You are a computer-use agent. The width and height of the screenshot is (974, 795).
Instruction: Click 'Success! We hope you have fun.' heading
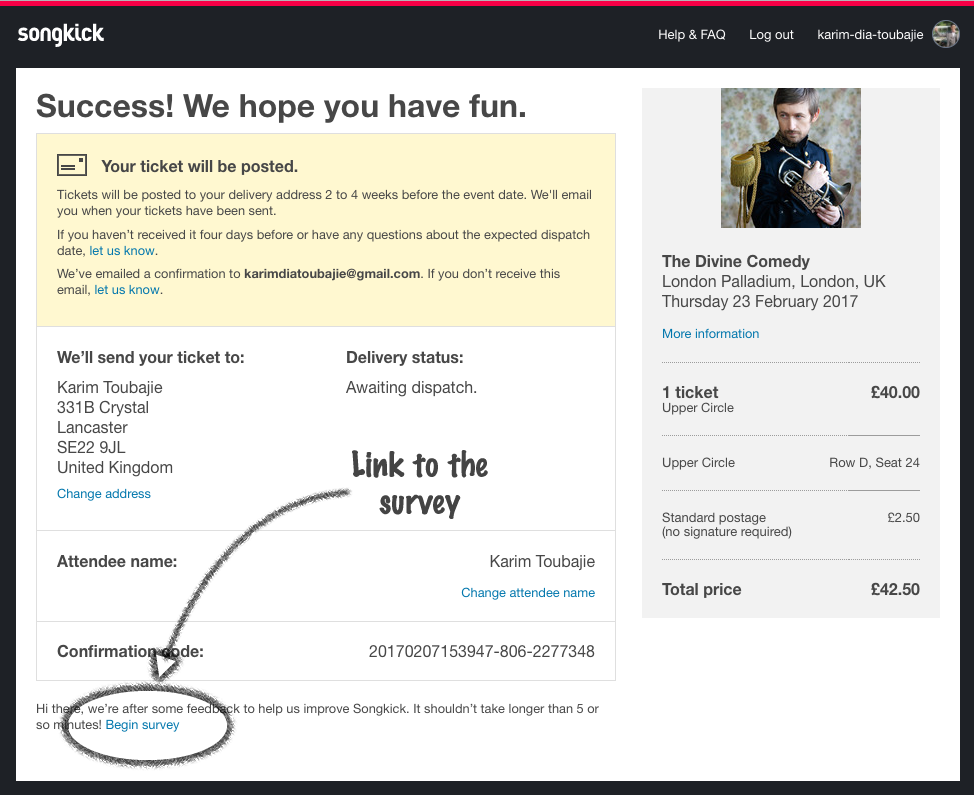(x=281, y=106)
